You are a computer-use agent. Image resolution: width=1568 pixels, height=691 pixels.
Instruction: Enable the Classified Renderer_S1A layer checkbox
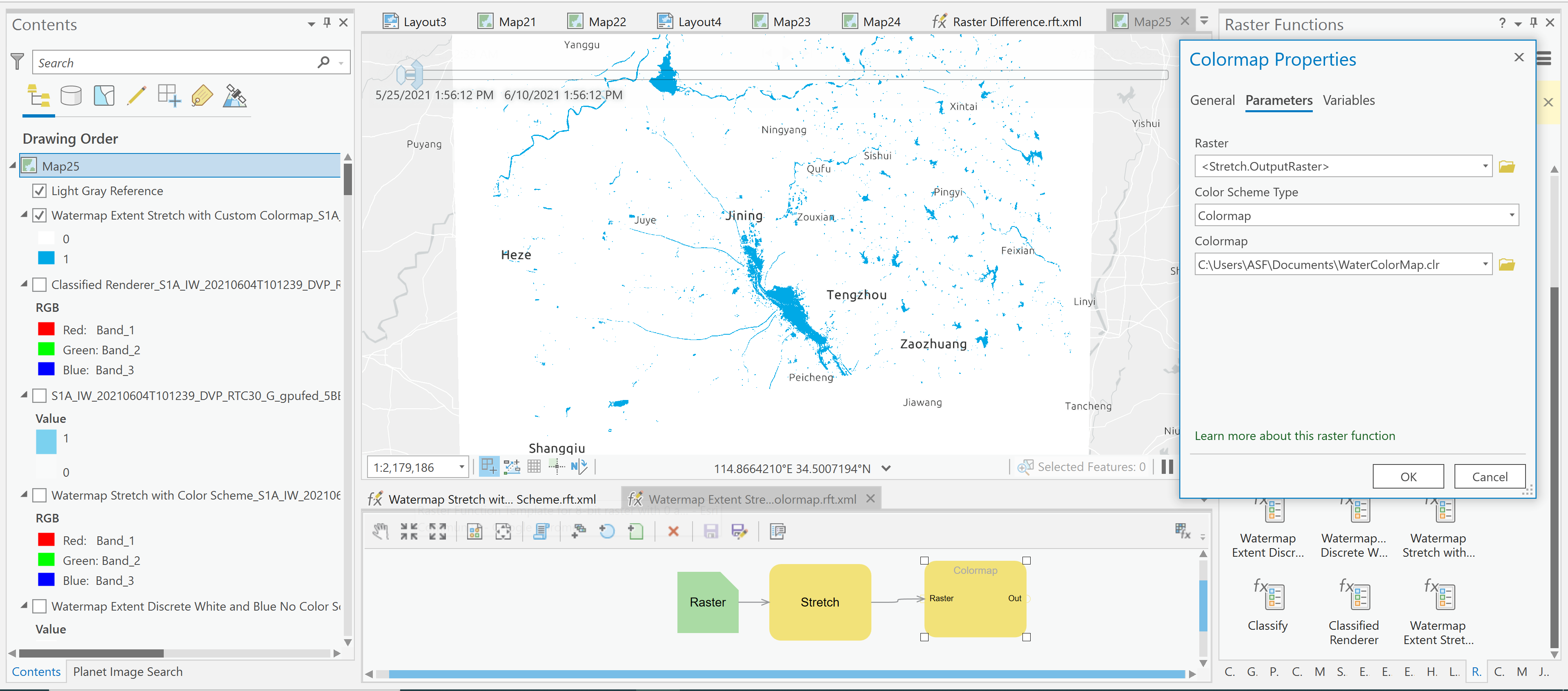pyautogui.click(x=40, y=284)
